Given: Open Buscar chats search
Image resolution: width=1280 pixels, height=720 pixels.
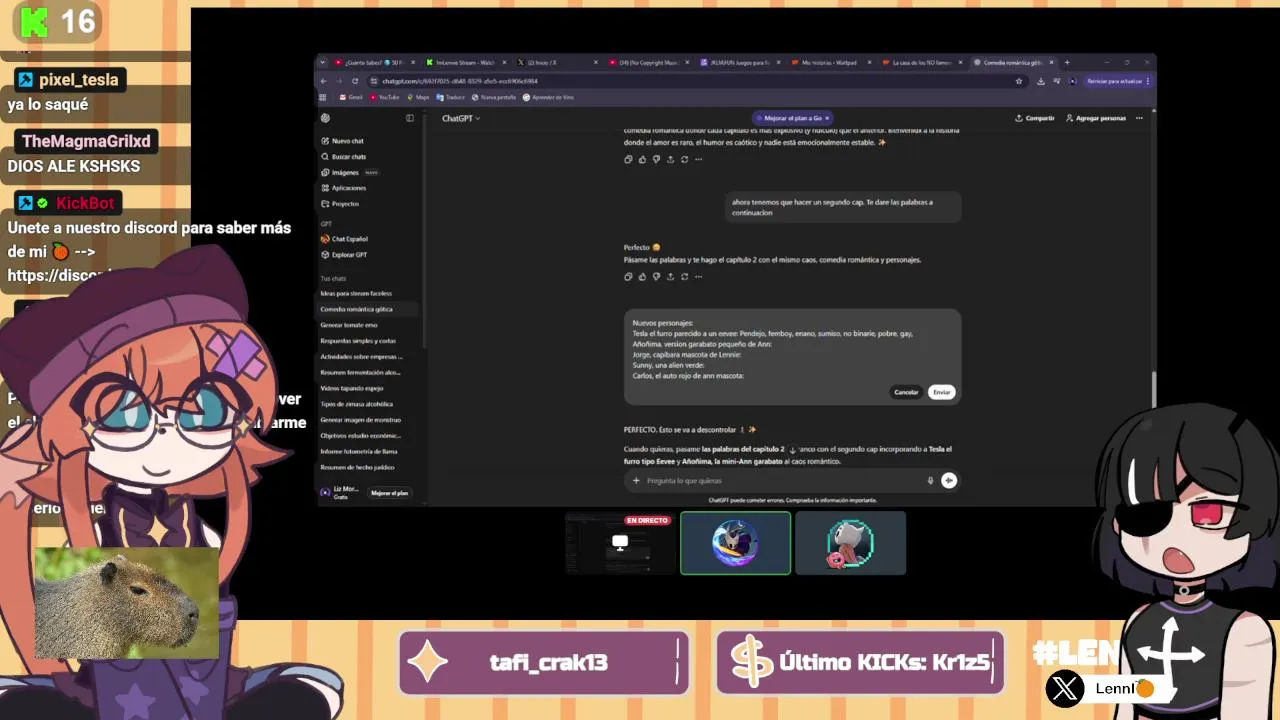Looking at the screenshot, I should click(x=343, y=157).
